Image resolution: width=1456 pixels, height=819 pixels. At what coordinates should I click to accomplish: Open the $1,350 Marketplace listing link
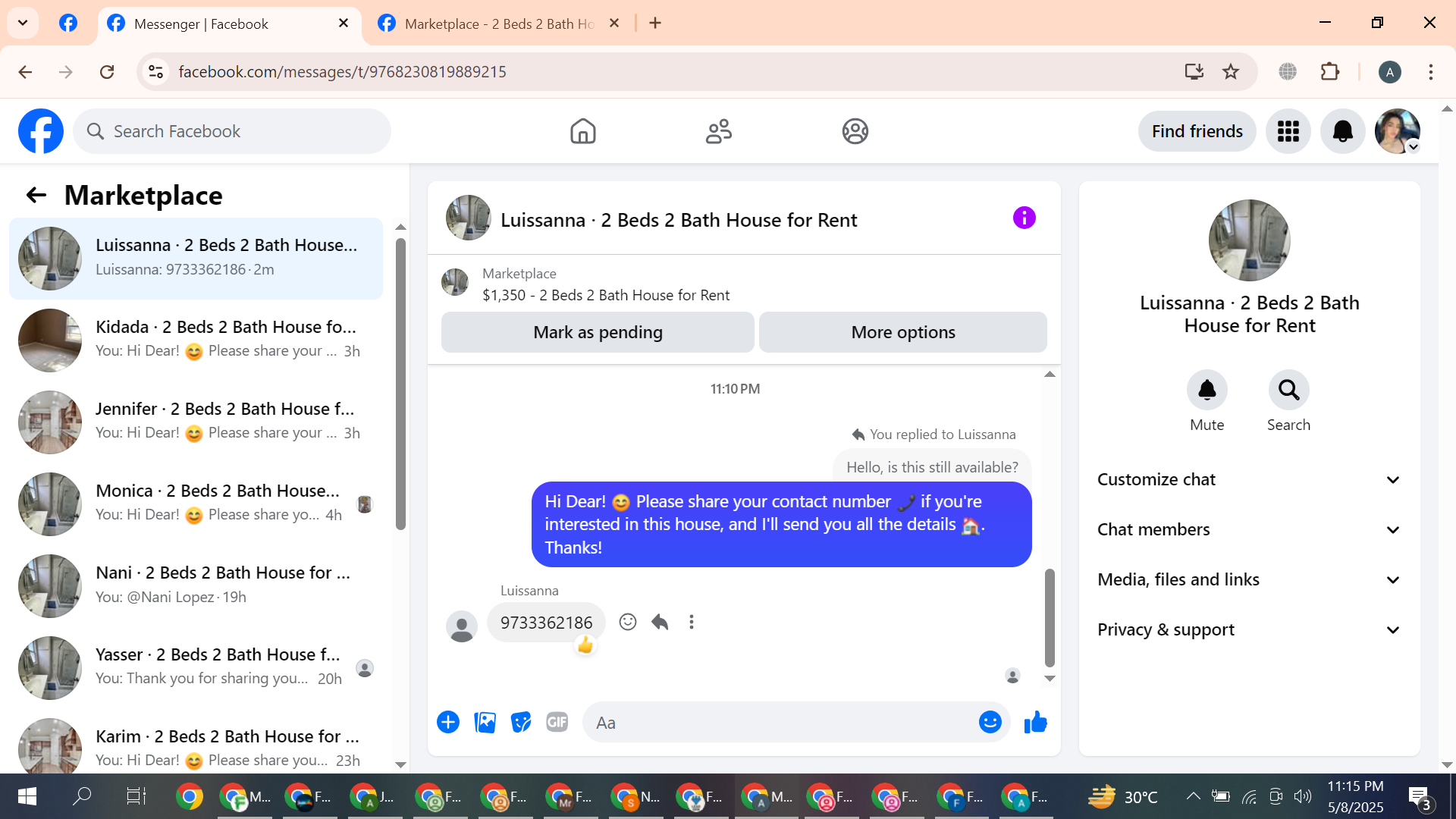(x=606, y=295)
